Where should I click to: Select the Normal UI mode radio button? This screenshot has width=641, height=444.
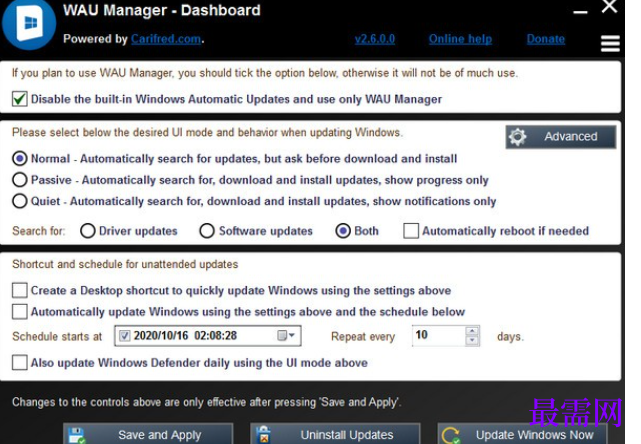pos(20,158)
